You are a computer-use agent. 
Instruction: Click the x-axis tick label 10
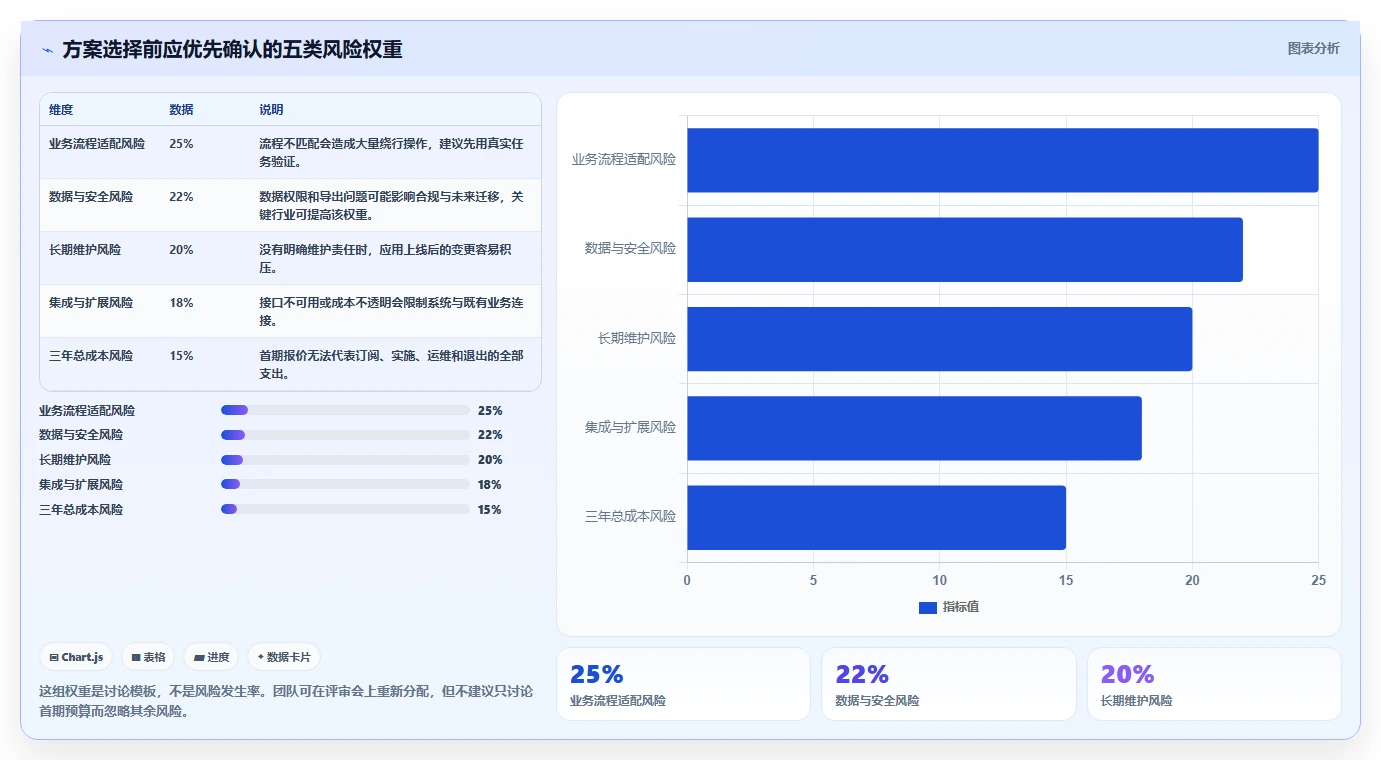tap(939, 580)
